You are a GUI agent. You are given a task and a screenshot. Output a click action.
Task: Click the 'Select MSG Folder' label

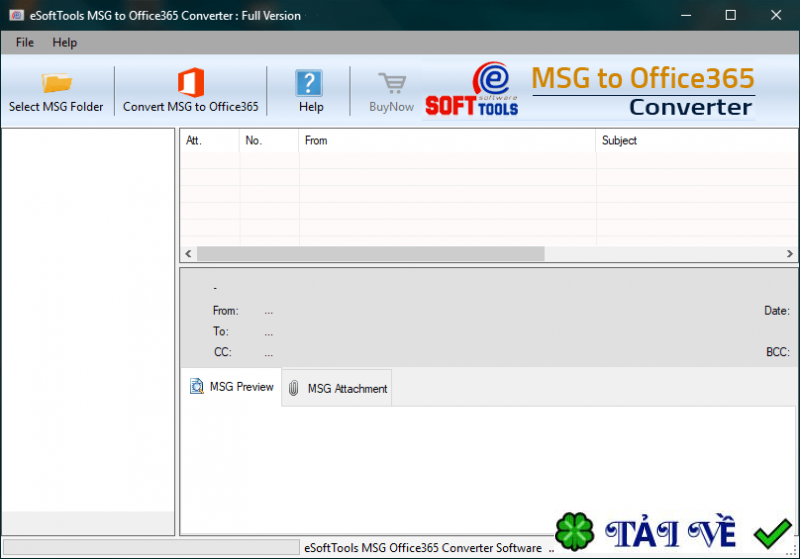pyautogui.click(x=56, y=107)
